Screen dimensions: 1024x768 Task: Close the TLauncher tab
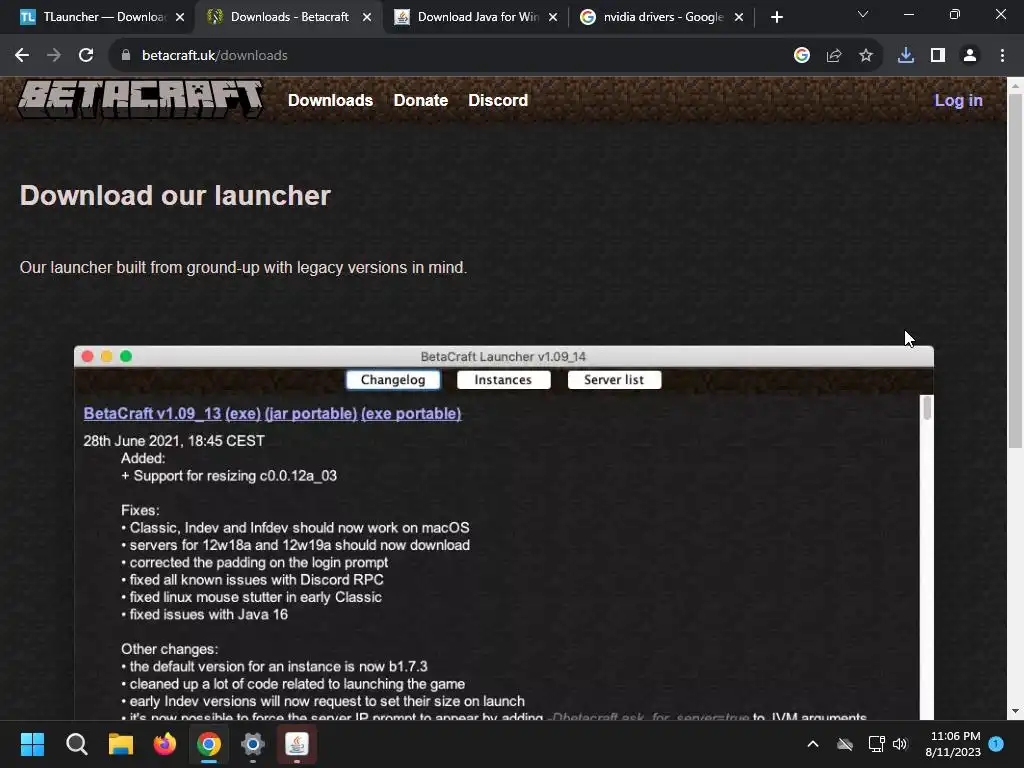point(180,17)
